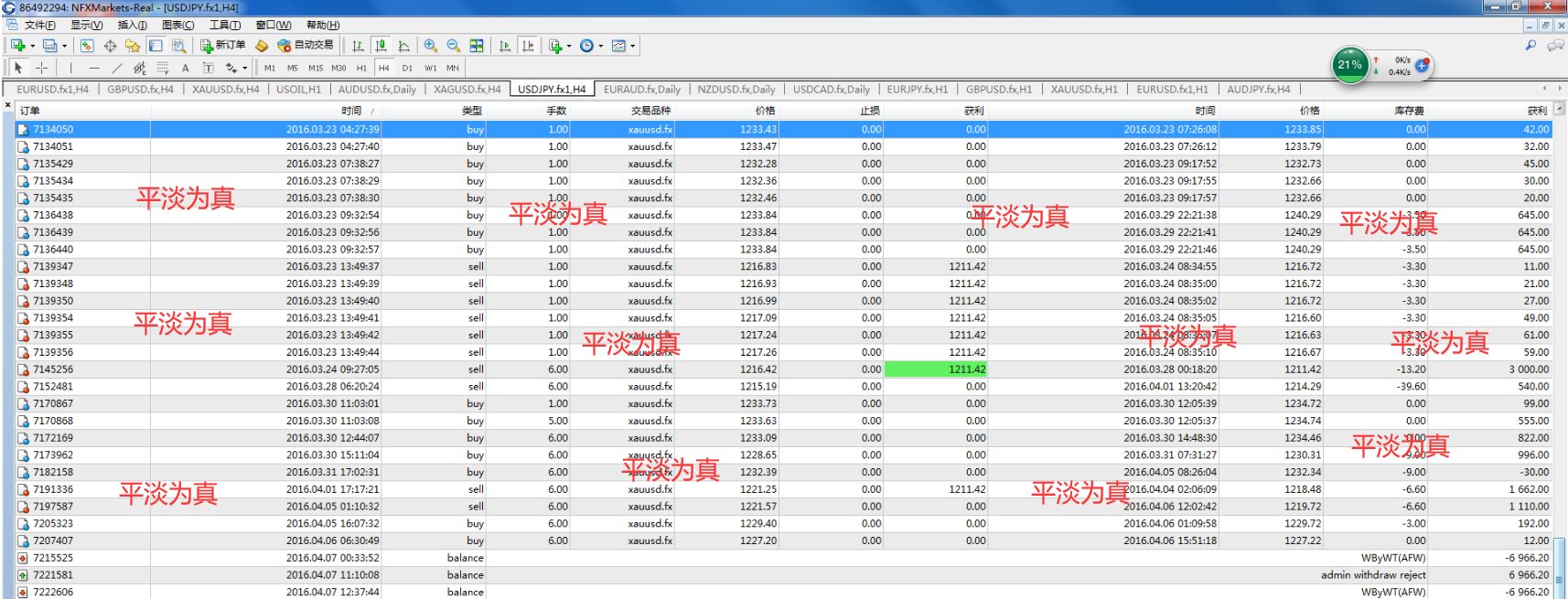
Task: Click the search magnifier at top right
Action: [1530, 45]
